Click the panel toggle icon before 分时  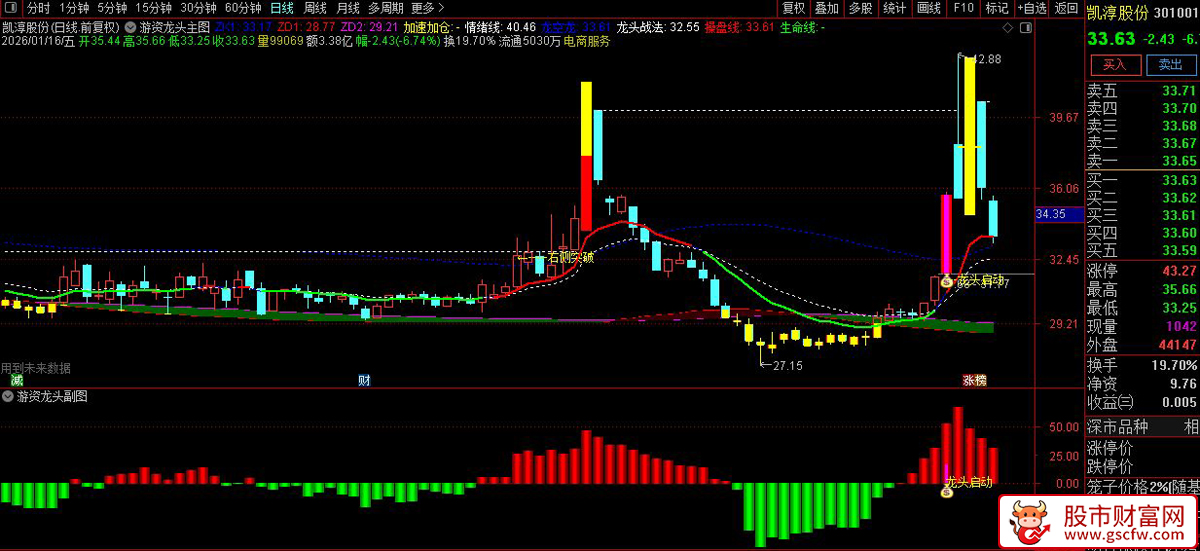tap(11, 8)
